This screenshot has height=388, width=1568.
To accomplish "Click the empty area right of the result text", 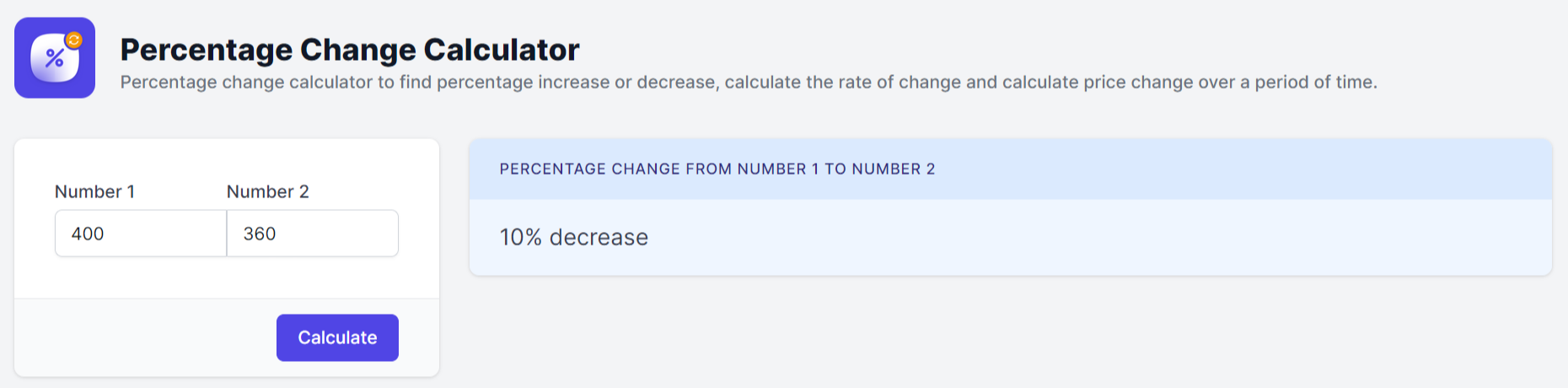I will point(1096,237).
